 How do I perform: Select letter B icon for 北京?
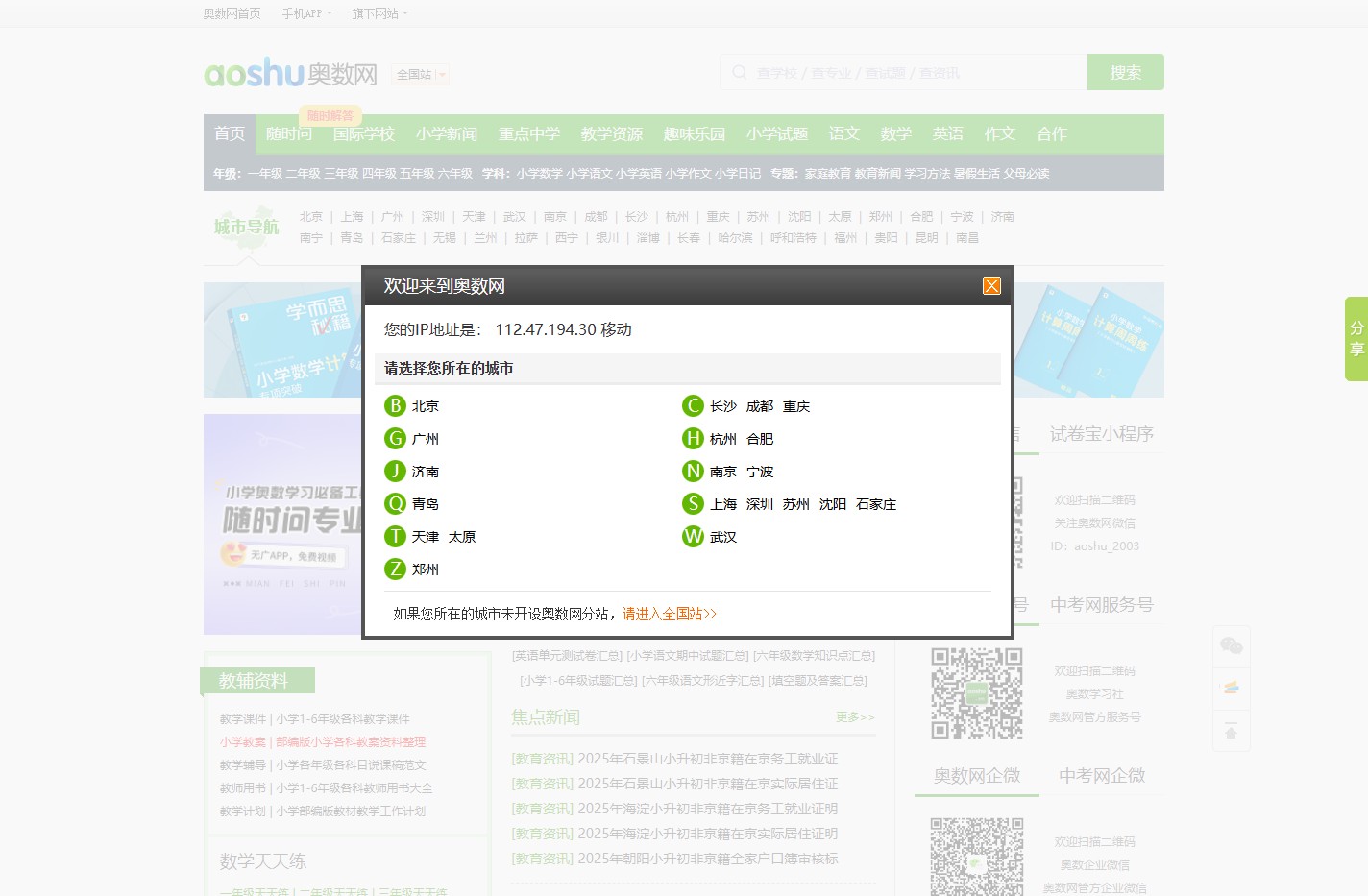click(395, 406)
